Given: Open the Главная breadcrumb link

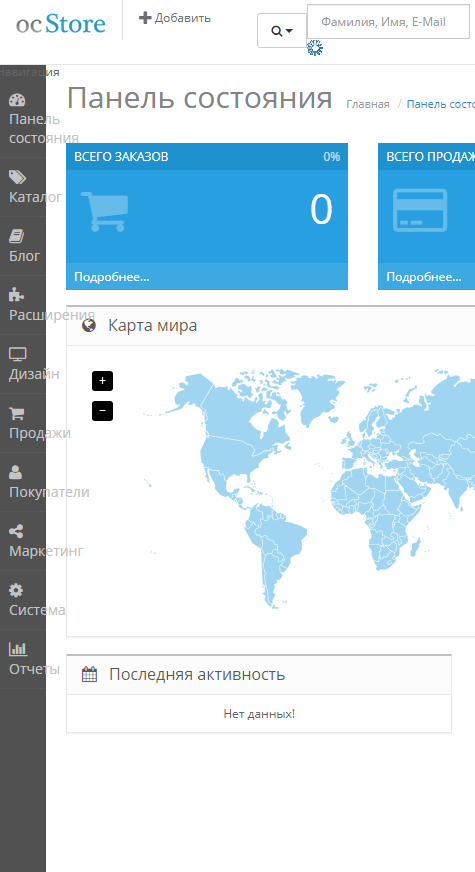Looking at the screenshot, I should pos(368,104).
